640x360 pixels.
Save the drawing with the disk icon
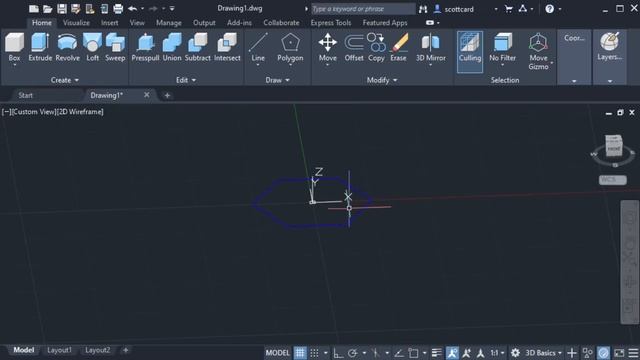62,9
